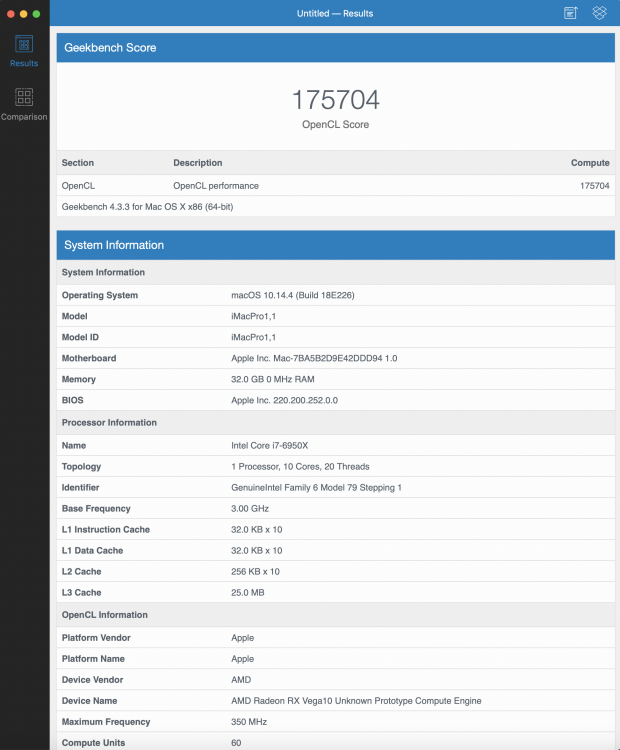Image resolution: width=620 pixels, height=750 pixels.
Task: Select the Compute Units value 60
Action: click(x=236, y=743)
